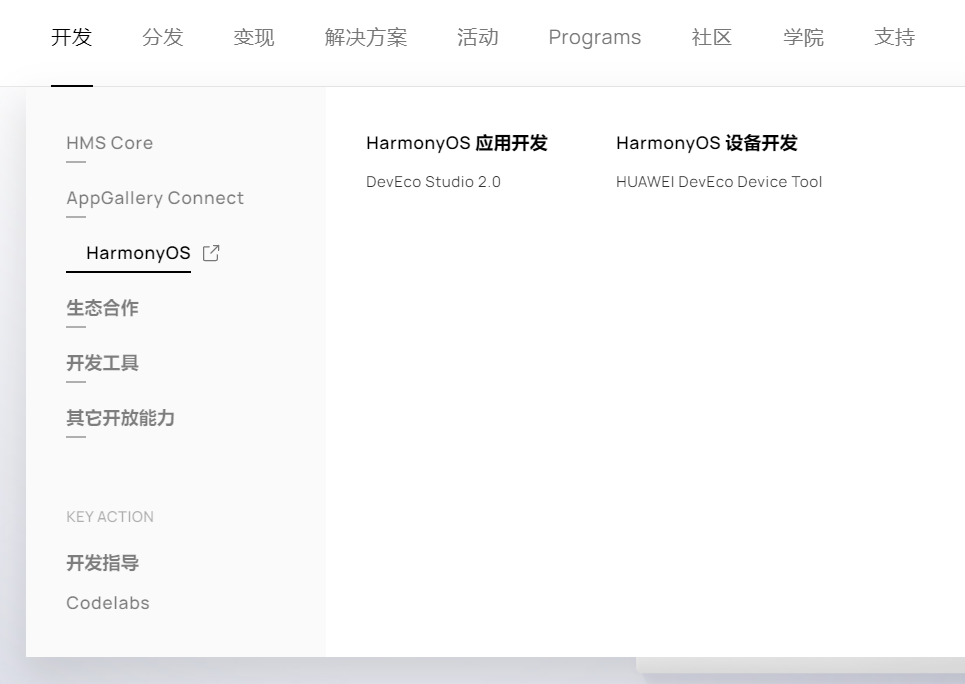Click the external link icon beside HarmonyOS
Viewport: 965px width, 684px height.
(x=211, y=253)
